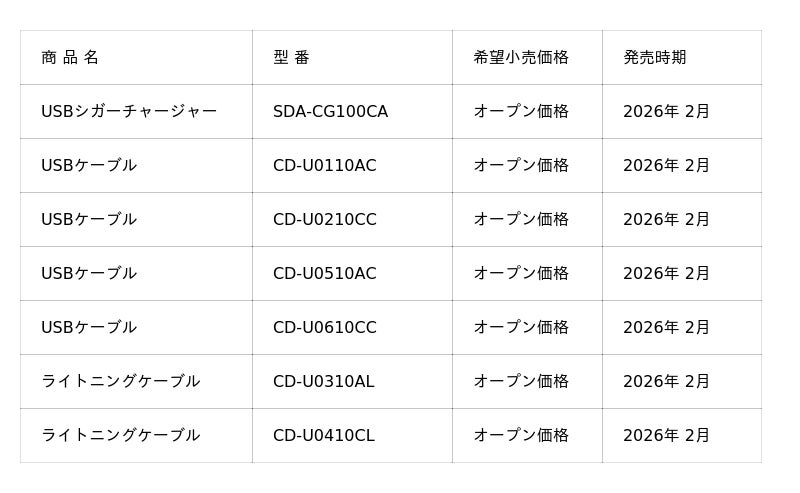Click model number CD-U0310AL
The width and height of the screenshot is (800, 493).
tap(324, 382)
